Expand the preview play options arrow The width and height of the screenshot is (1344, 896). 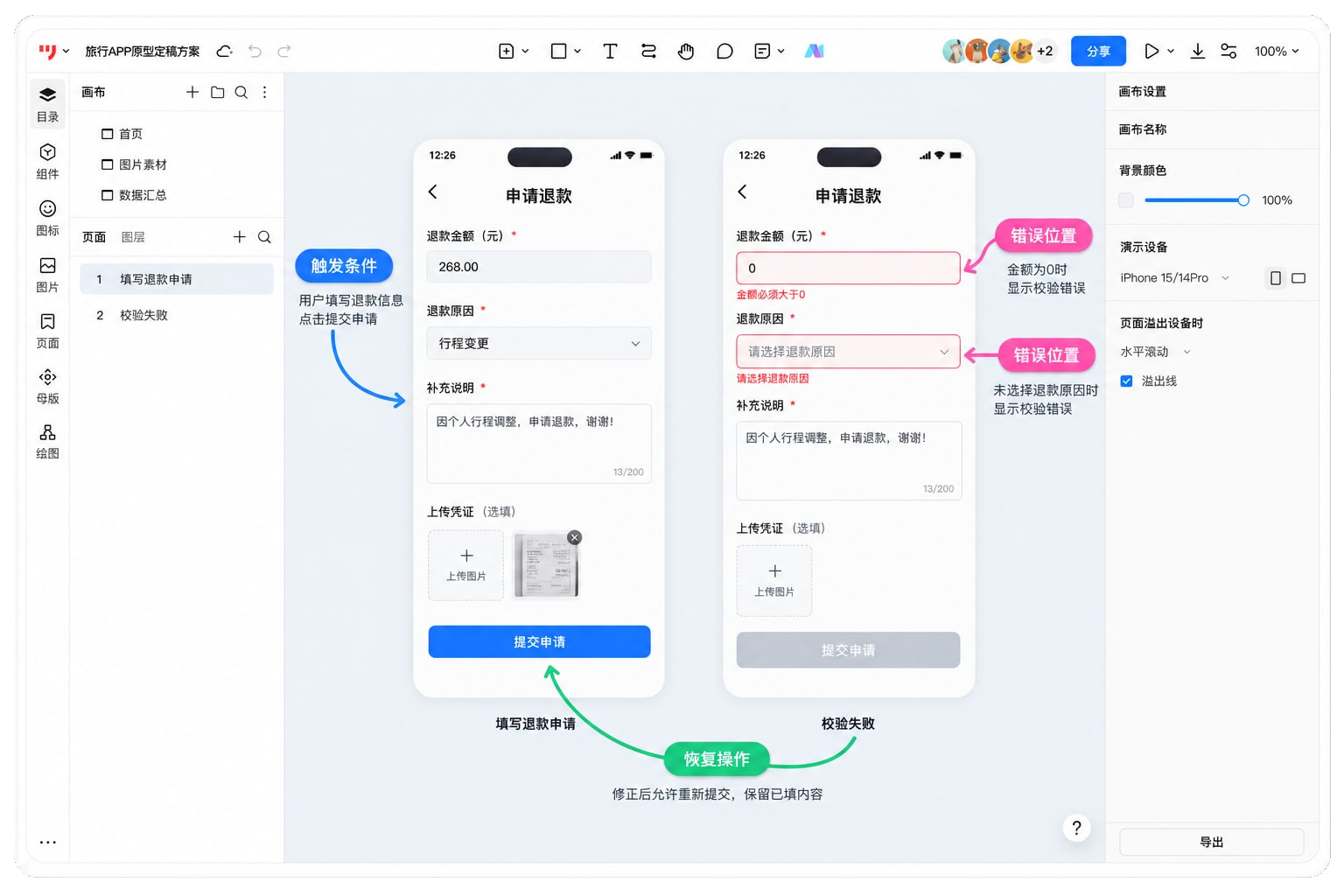(x=1171, y=52)
